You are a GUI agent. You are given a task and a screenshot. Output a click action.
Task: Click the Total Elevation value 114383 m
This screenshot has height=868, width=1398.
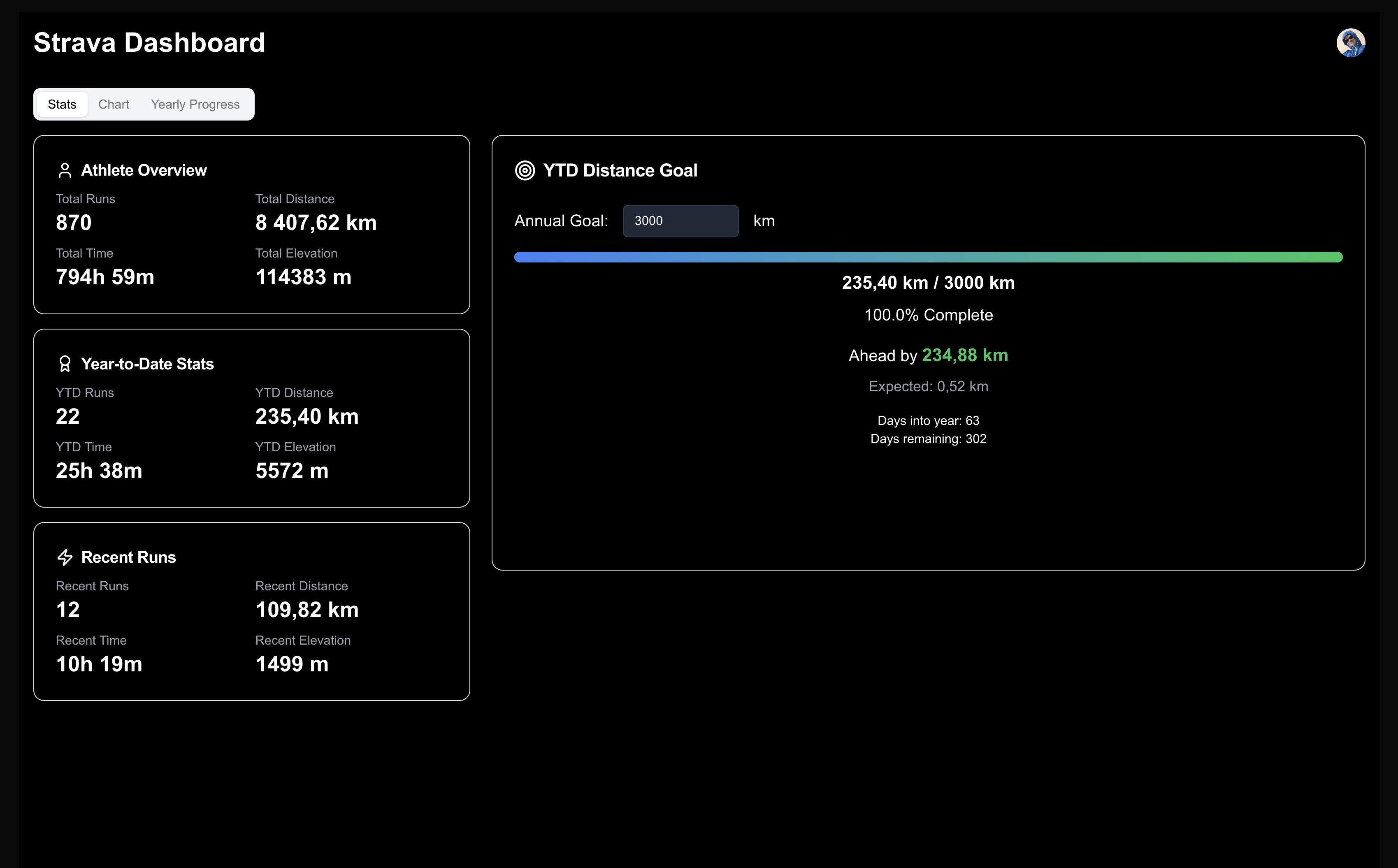click(303, 277)
